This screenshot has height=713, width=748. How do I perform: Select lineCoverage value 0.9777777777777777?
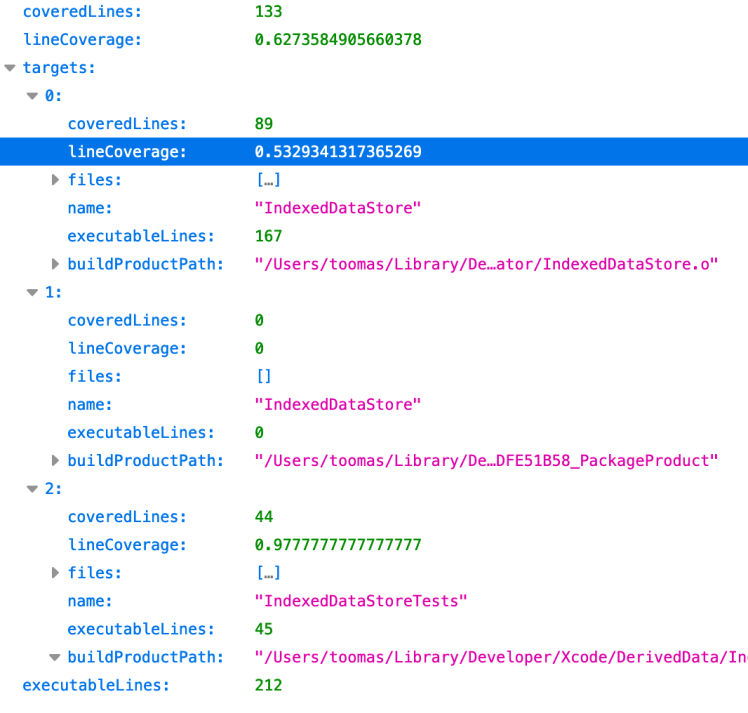tap(338, 545)
